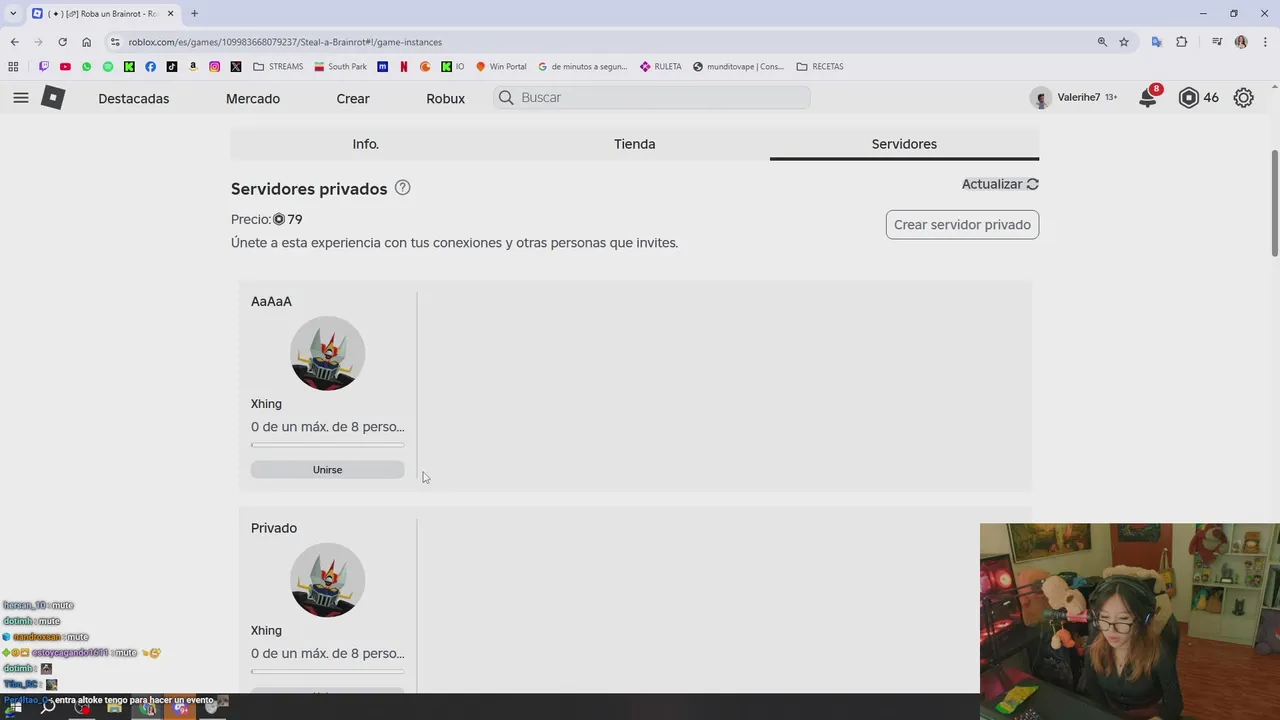Screen dimensions: 1280x720
Task: Open the Instagram bookmark
Action: click(214, 67)
